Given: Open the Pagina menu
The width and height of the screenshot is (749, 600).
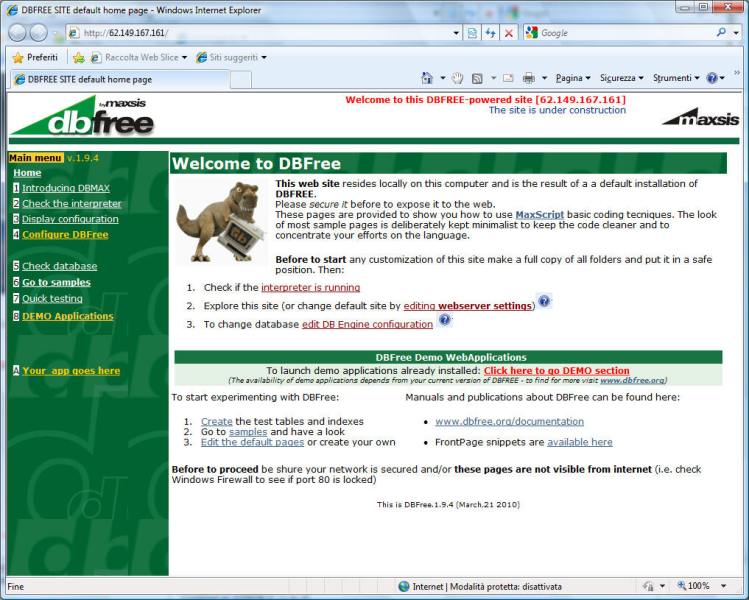Looking at the screenshot, I should click(573, 78).
